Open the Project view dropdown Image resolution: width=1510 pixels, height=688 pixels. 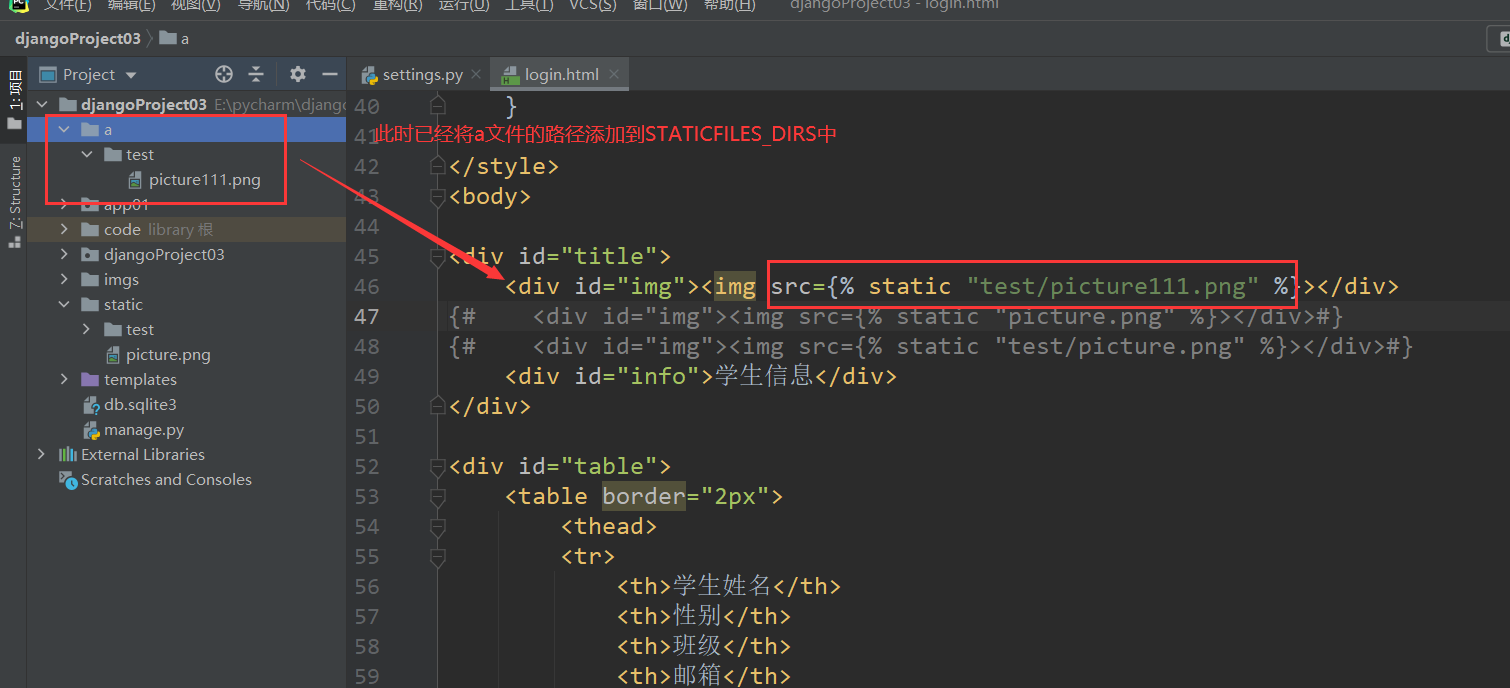[131, 75]
